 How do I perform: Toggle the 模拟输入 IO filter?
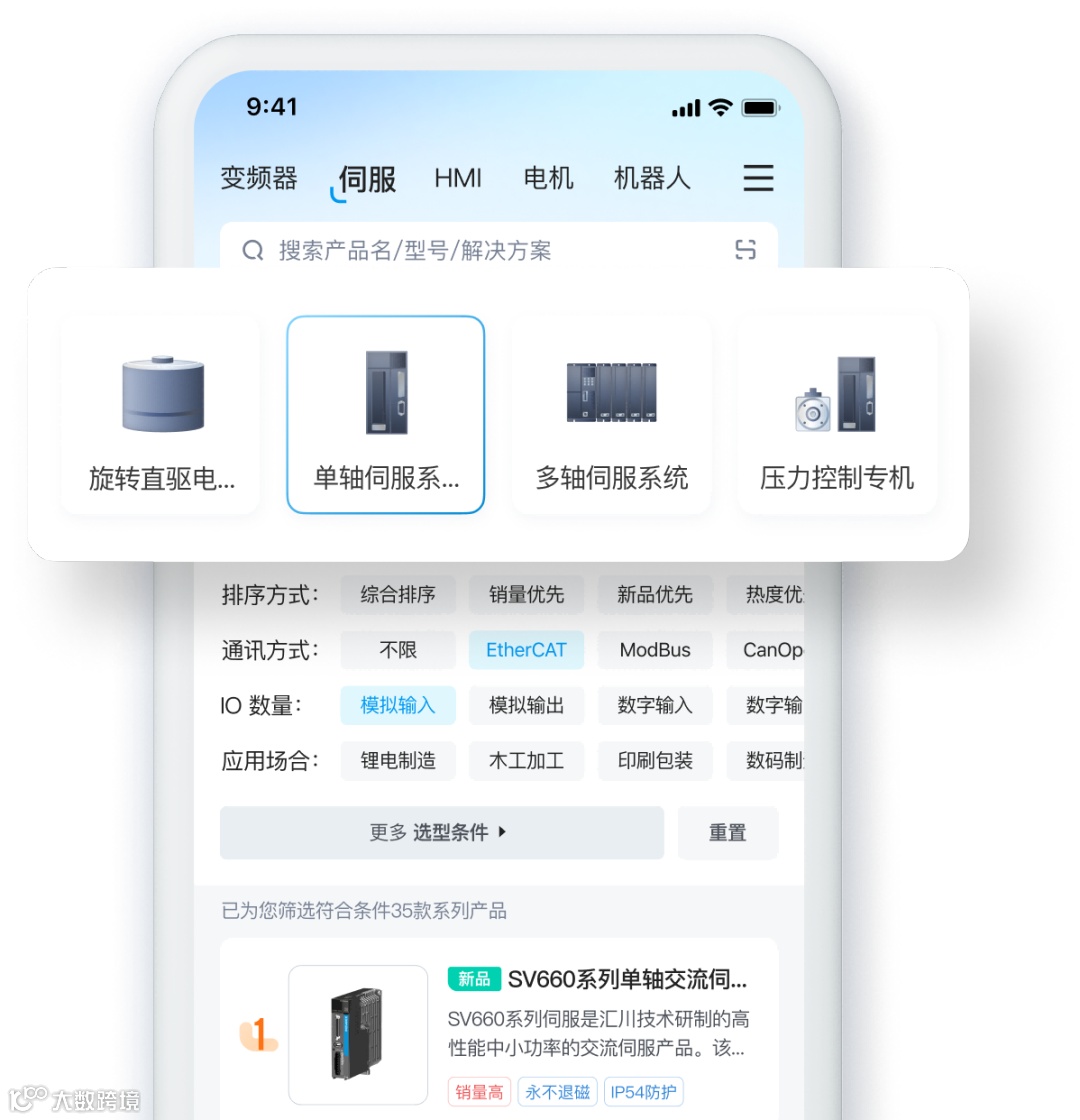pos(398,706)
